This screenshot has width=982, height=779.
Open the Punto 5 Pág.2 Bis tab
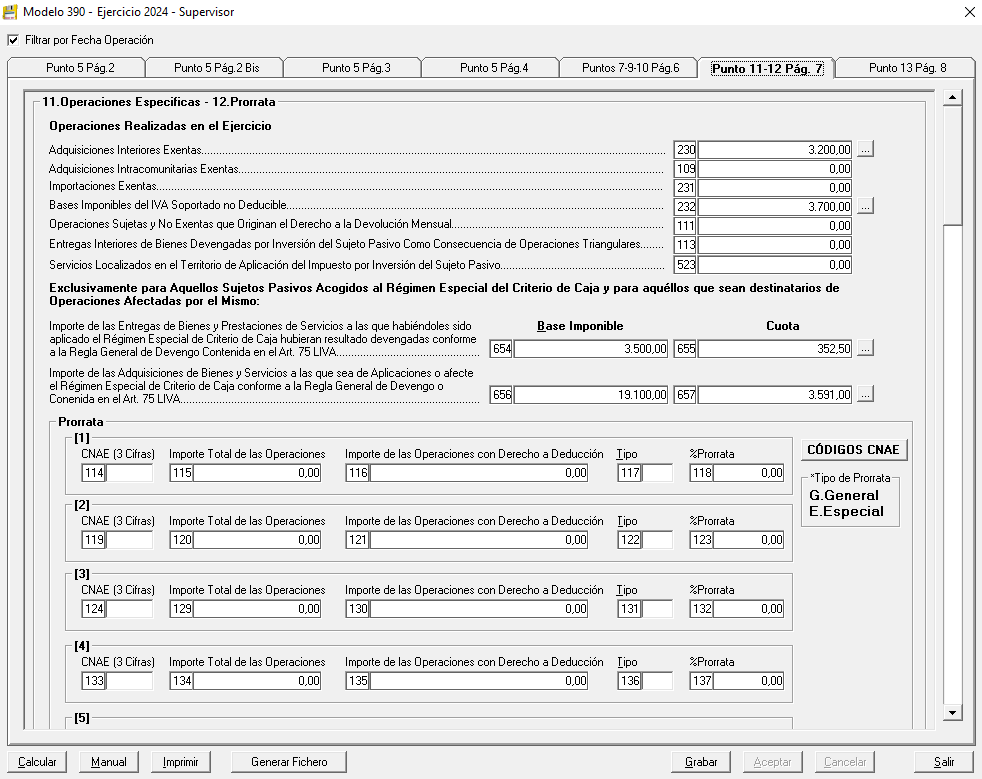(215, 68)
